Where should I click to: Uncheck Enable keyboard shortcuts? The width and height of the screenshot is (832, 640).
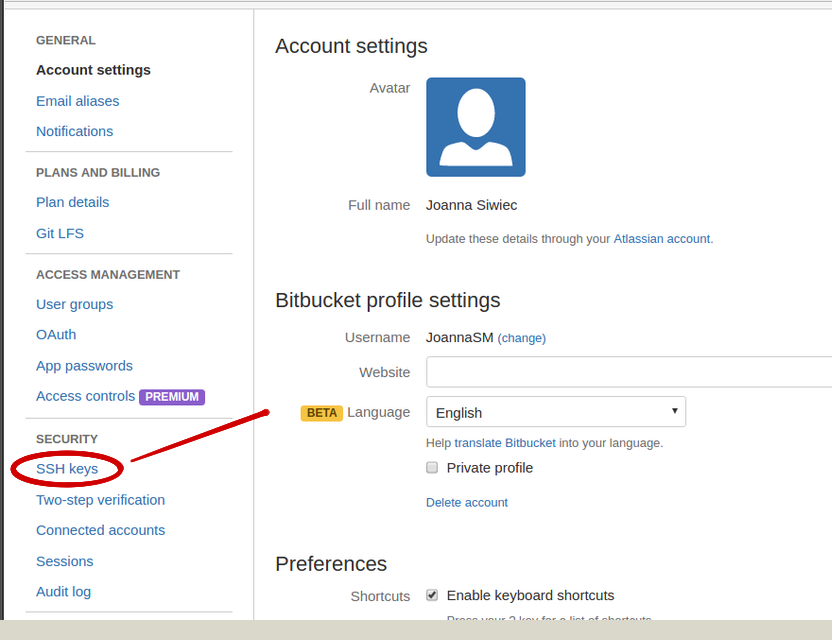[432, 595]
